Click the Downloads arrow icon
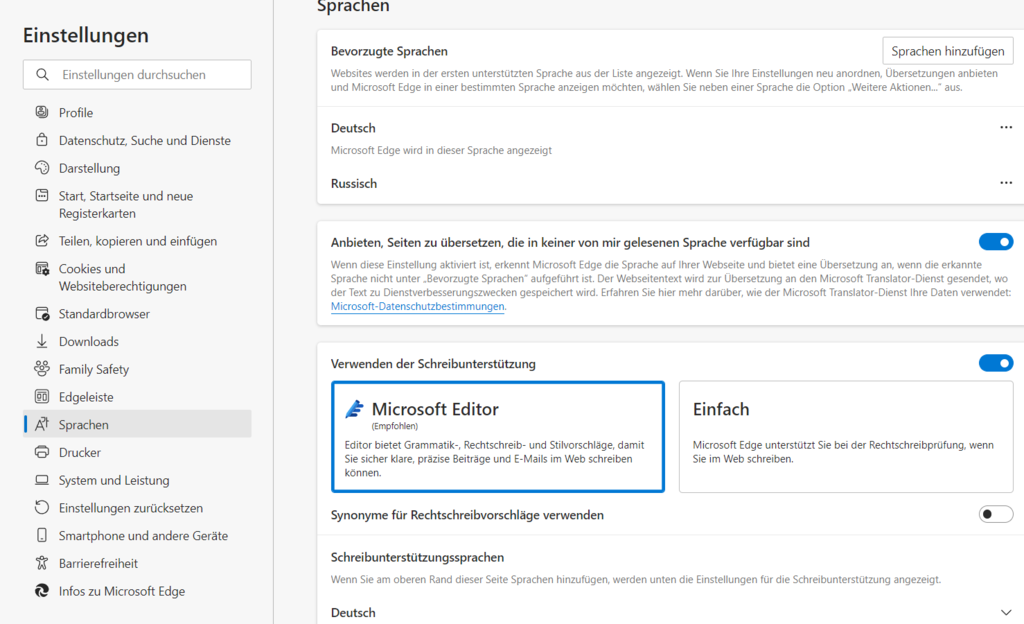The width and height of the screenshot is (1024, 624). [42, 341]
